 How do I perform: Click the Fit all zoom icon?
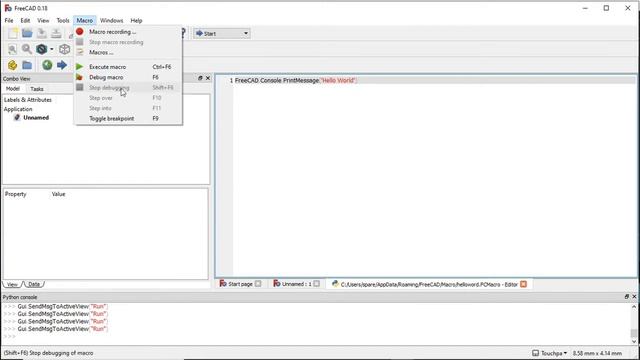click(12, 49)
